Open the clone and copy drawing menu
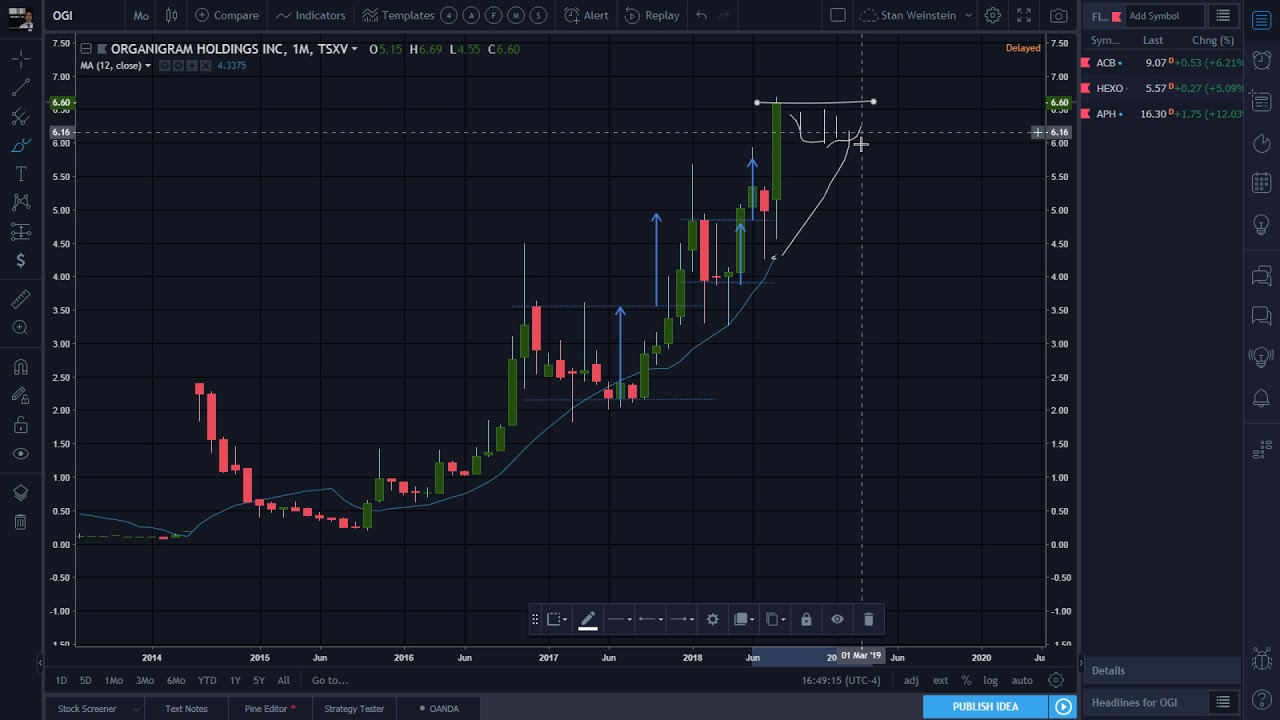This screenshot has height=720, width=1280. 774,619
